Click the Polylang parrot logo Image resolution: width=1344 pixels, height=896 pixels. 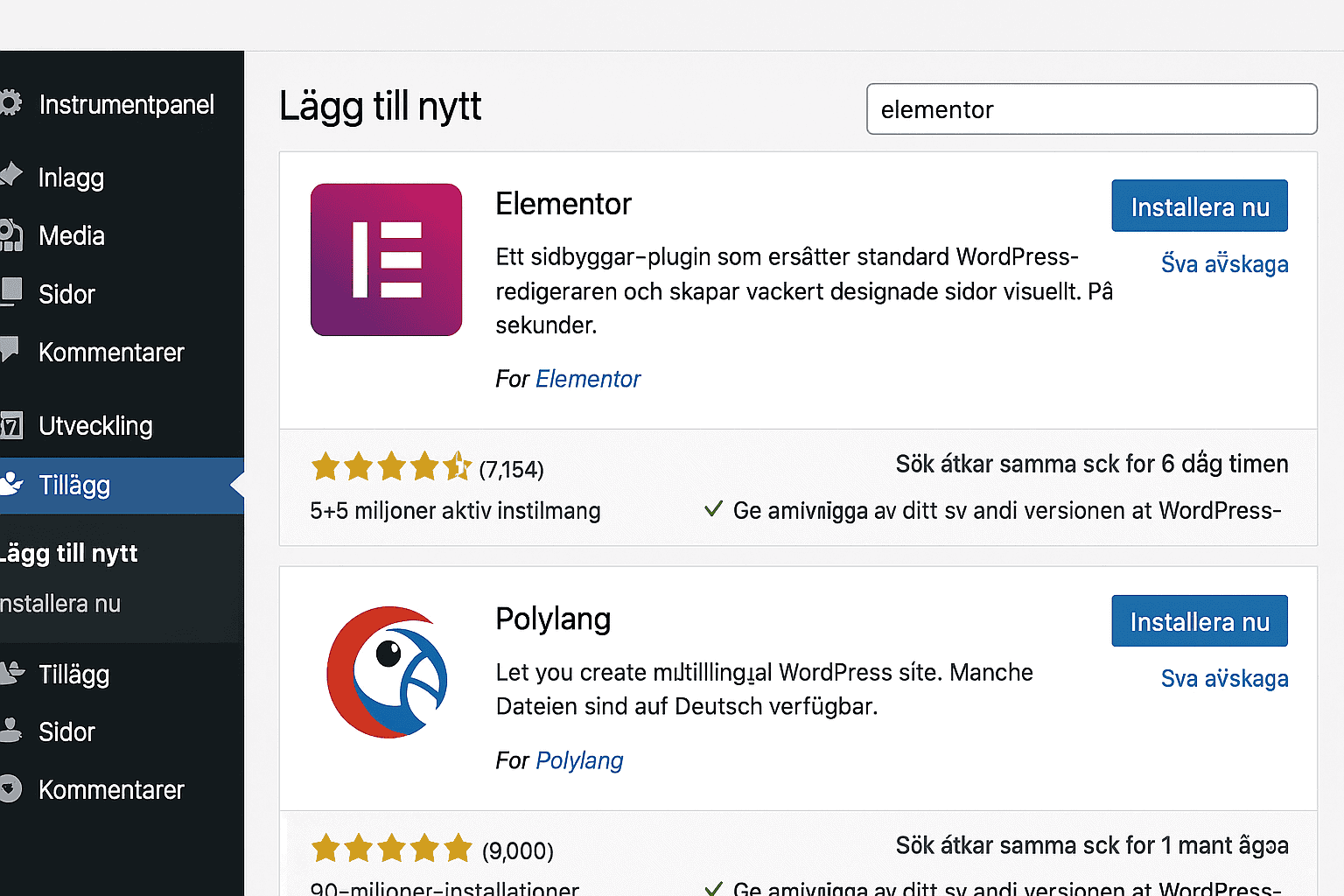(x=387, y=672)
